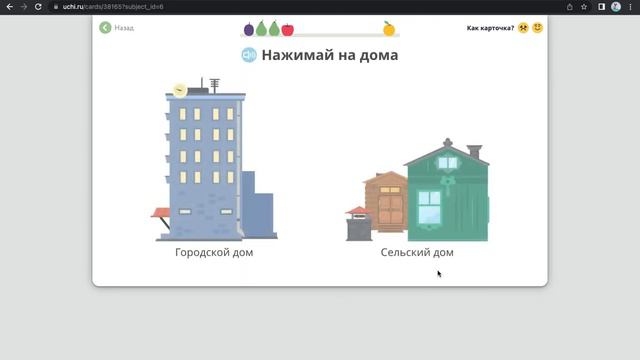Click the grey well with red roof

pos(359,224)
